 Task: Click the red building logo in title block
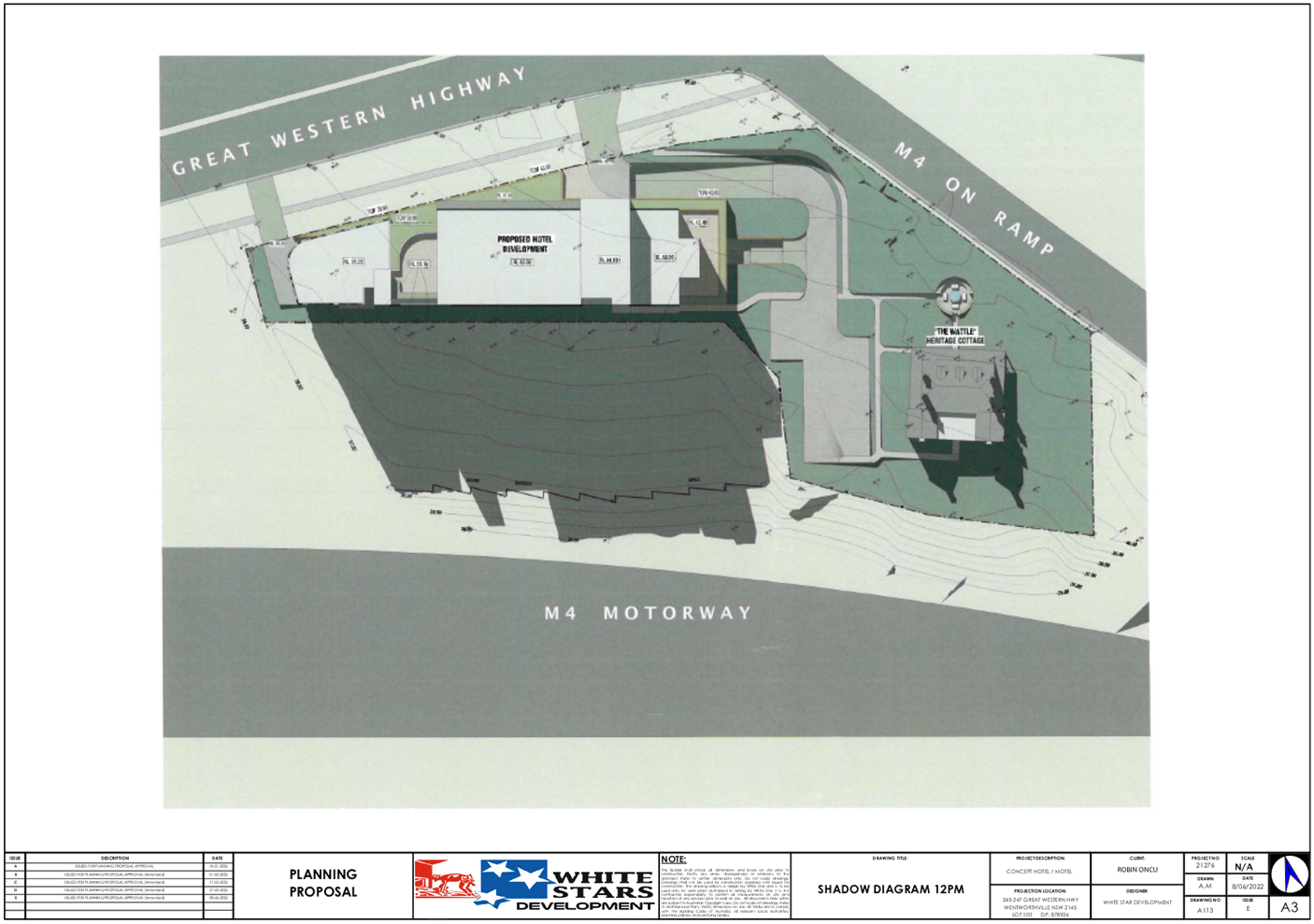tap(445, 880)
